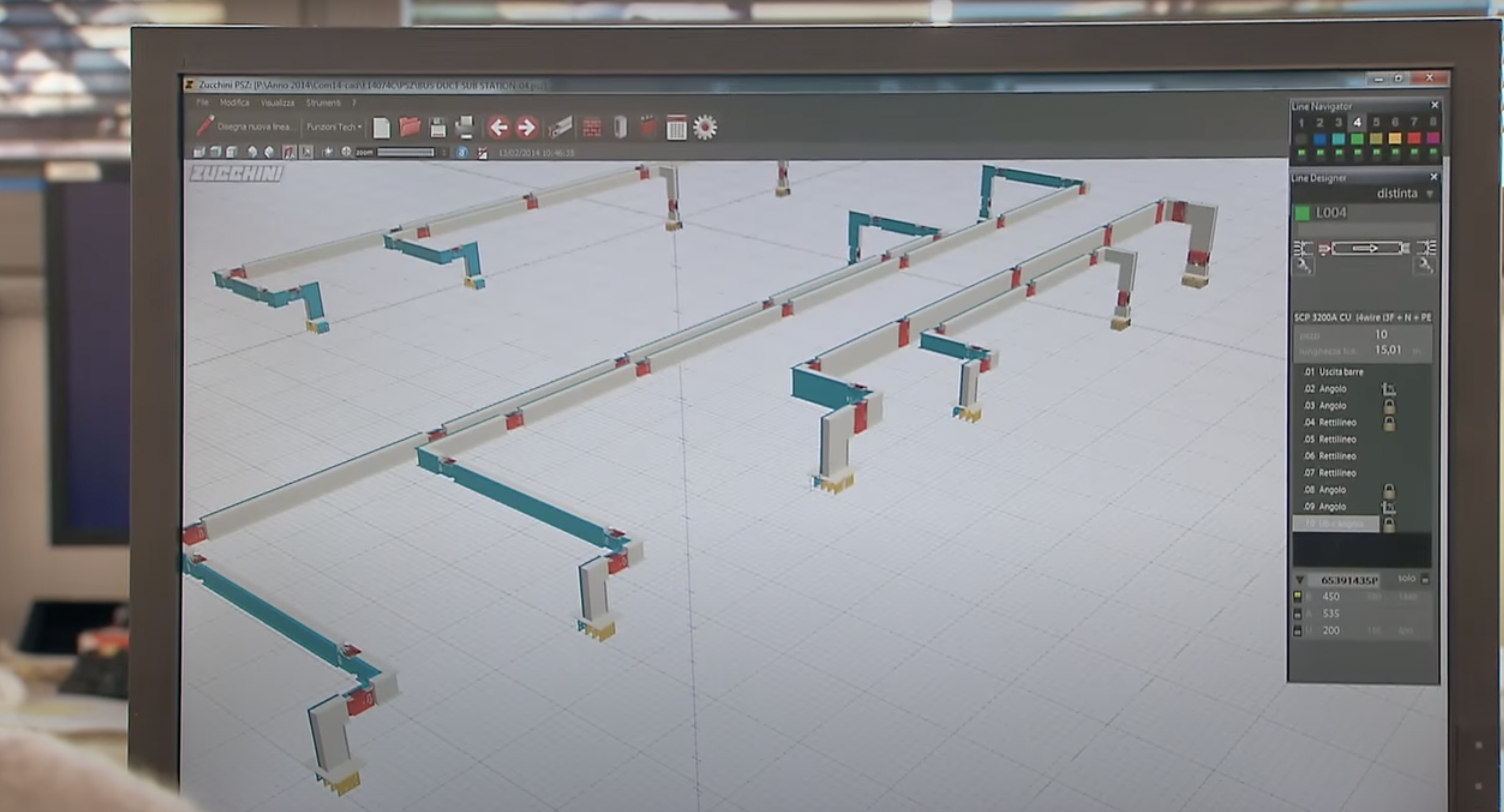Print the drawing with the printer icon

pyautogui.click(x=465, y=127)
